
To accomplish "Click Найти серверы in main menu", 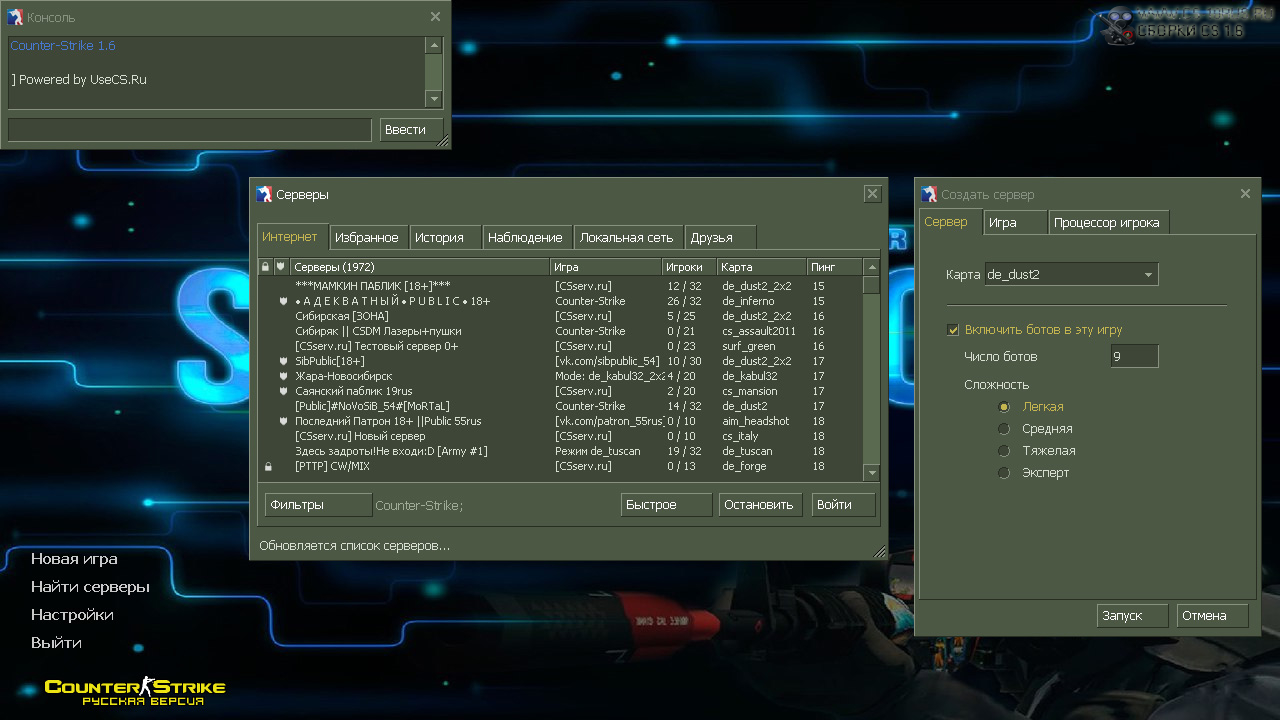I will point(90,587).
